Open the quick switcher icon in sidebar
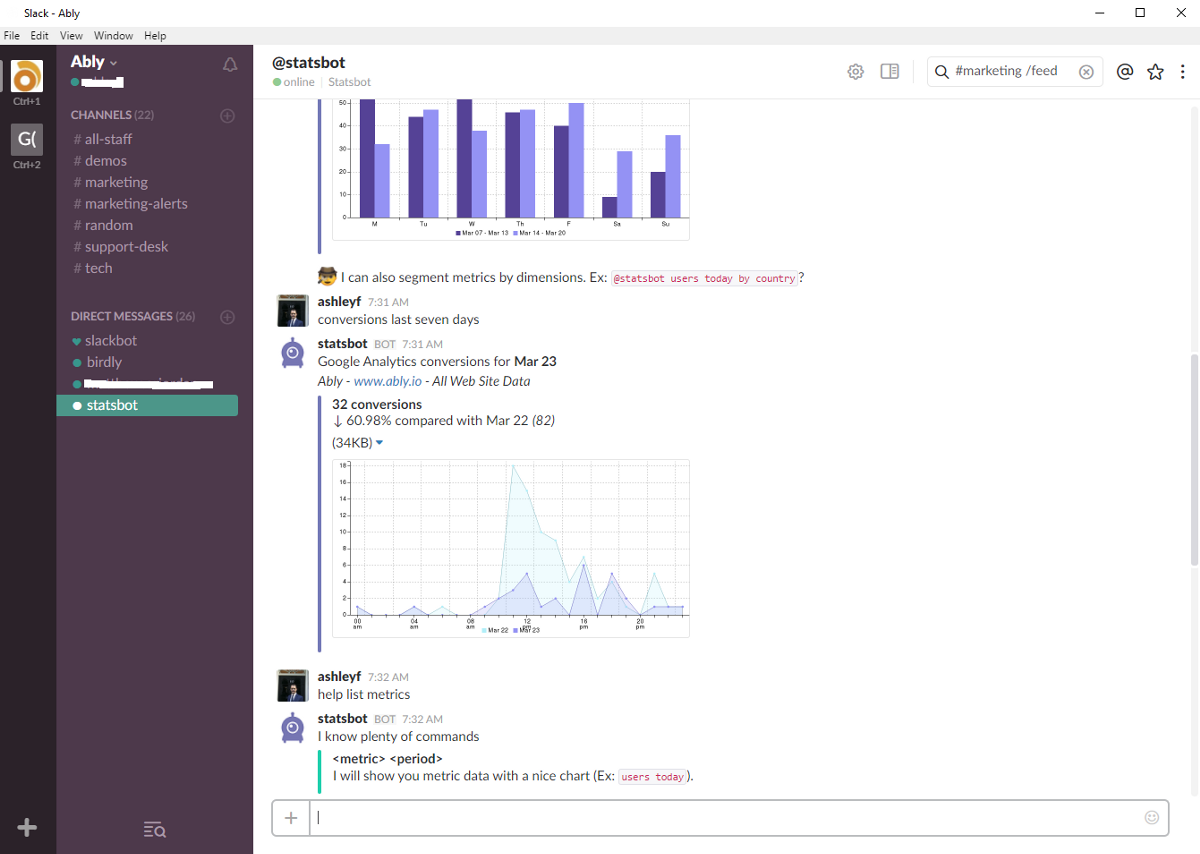The height and width of the screenshot is (854, 1200). 154,829
